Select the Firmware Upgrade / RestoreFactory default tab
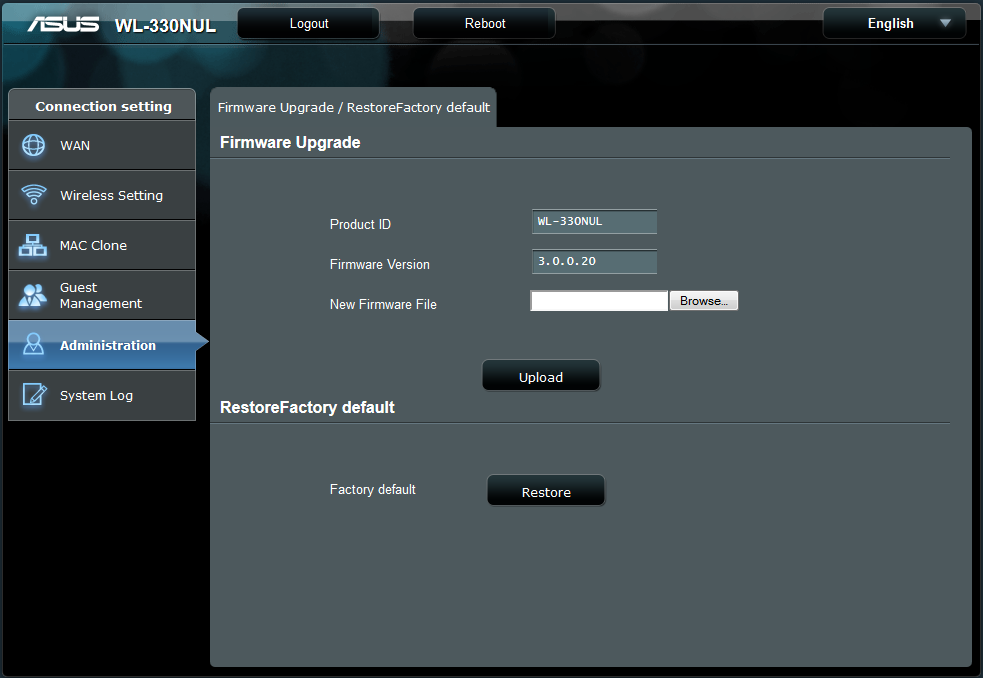 point(353,107)
